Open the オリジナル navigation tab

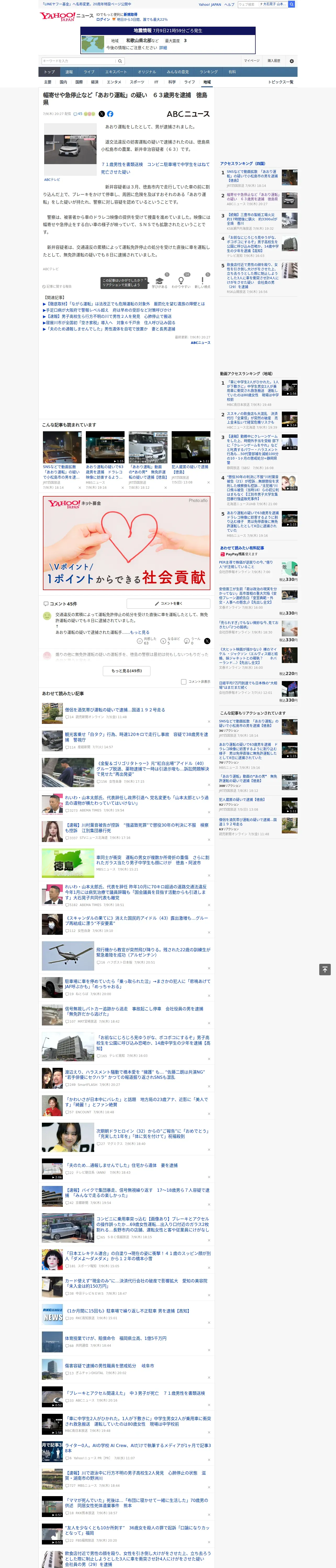coord(147,72)
